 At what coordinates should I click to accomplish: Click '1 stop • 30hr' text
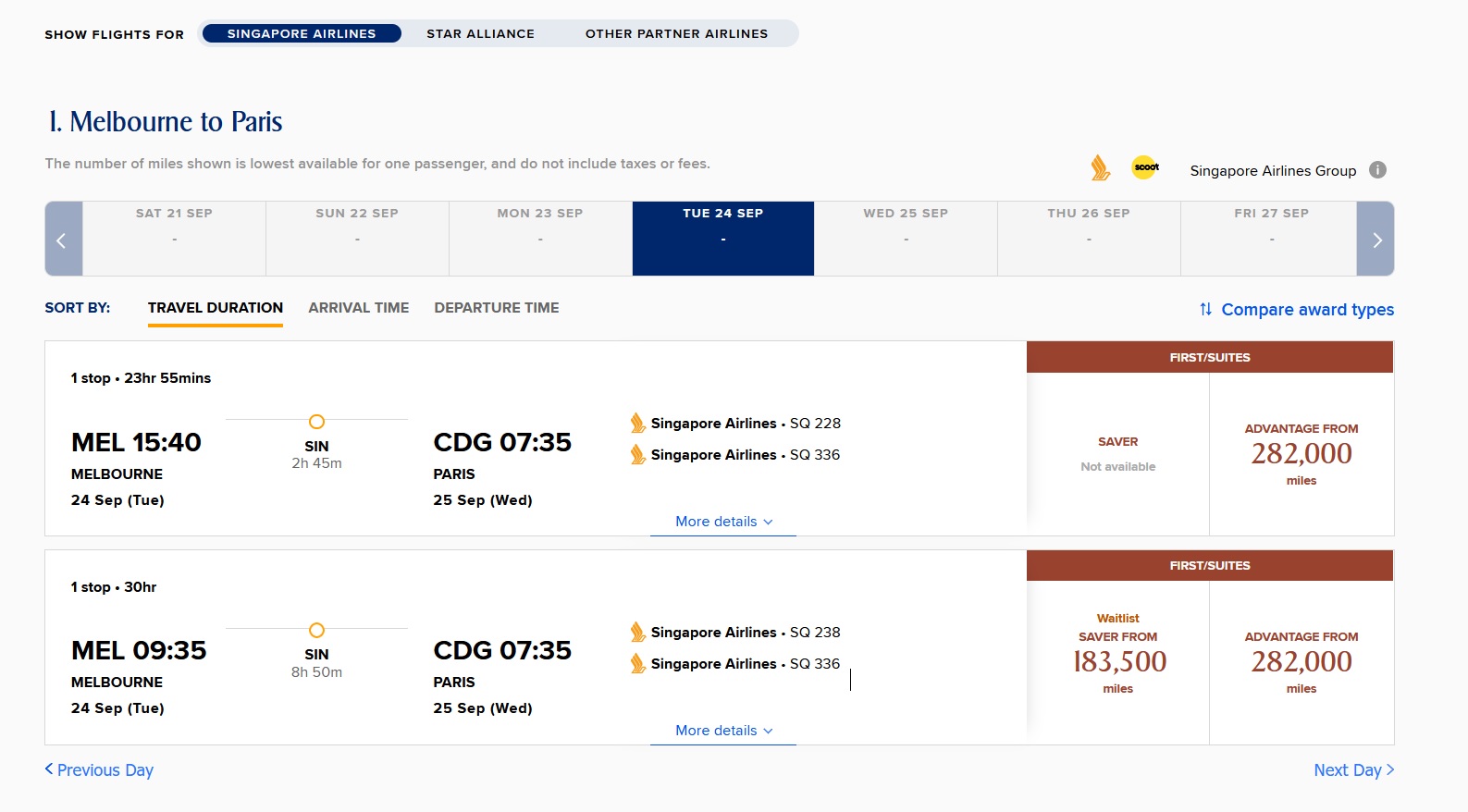[x=114, y=587]
